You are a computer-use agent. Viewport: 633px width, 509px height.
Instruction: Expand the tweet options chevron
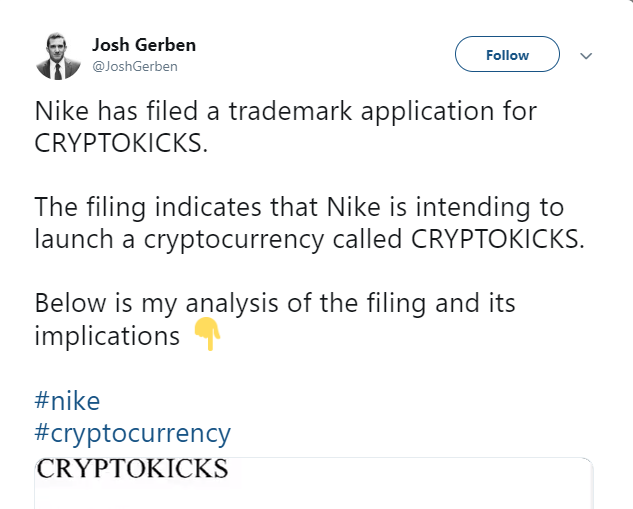586,56
